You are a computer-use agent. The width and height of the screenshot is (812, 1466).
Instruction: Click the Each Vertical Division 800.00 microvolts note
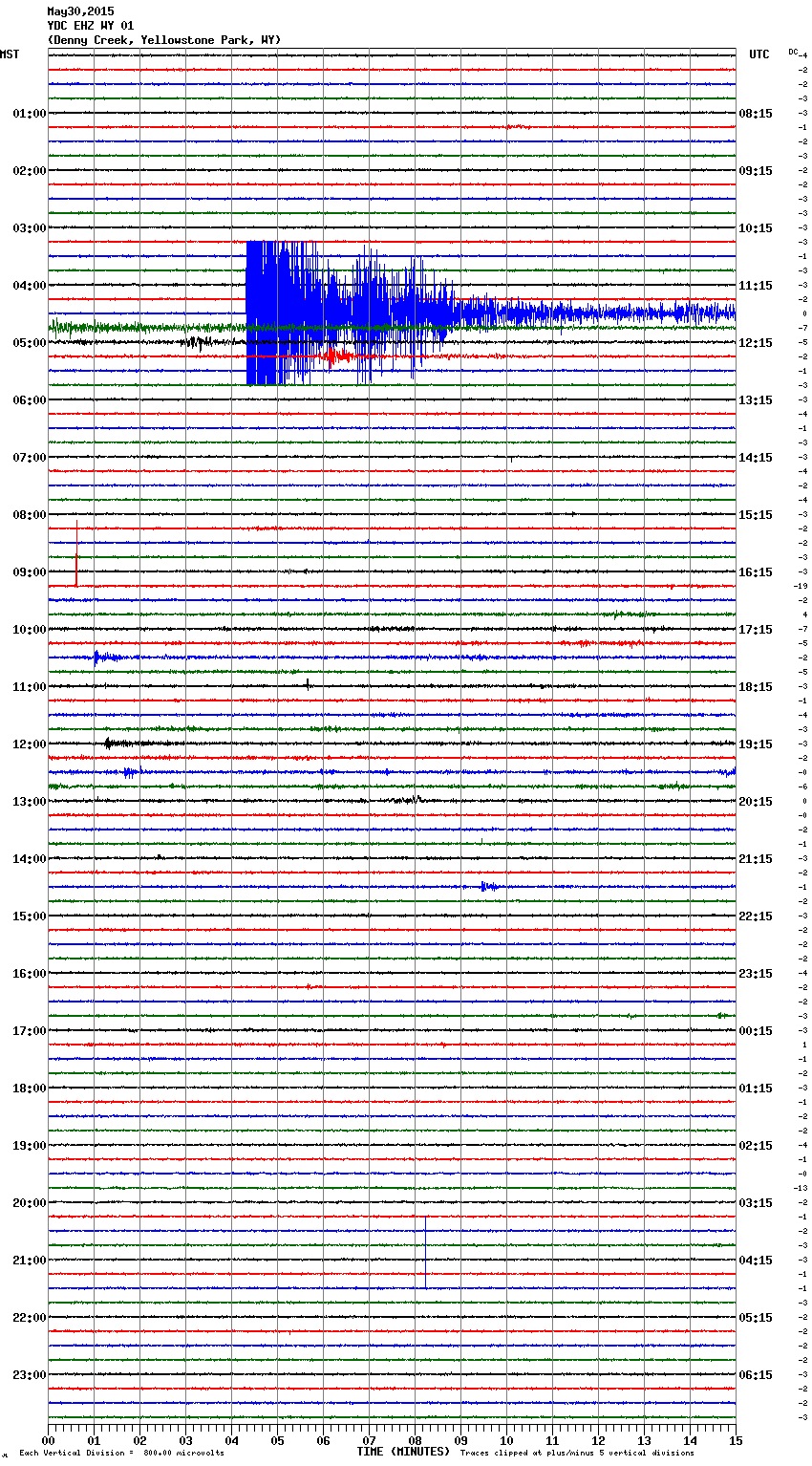point(121,1454)
